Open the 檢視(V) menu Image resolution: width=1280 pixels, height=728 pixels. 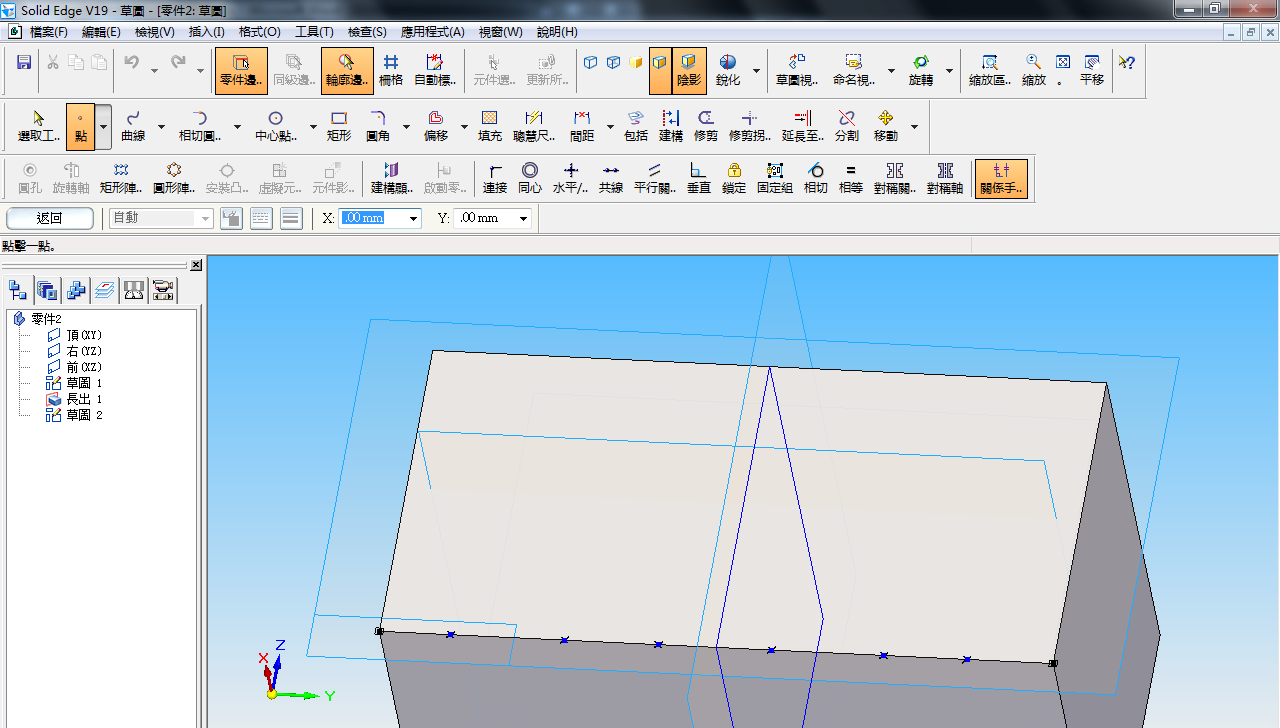click(154, 32)
